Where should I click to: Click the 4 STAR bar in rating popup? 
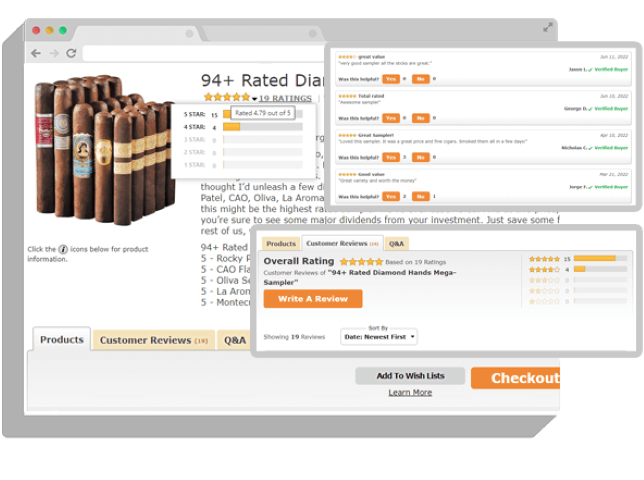[x=263, y=127]
